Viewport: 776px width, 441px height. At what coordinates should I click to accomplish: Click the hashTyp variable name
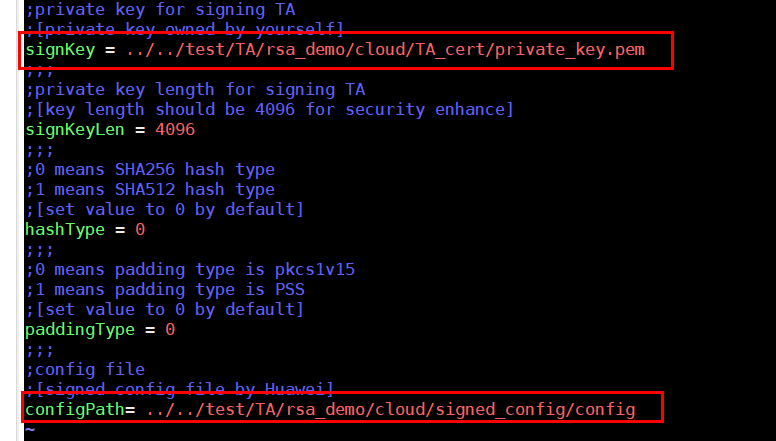pos(65,230)
